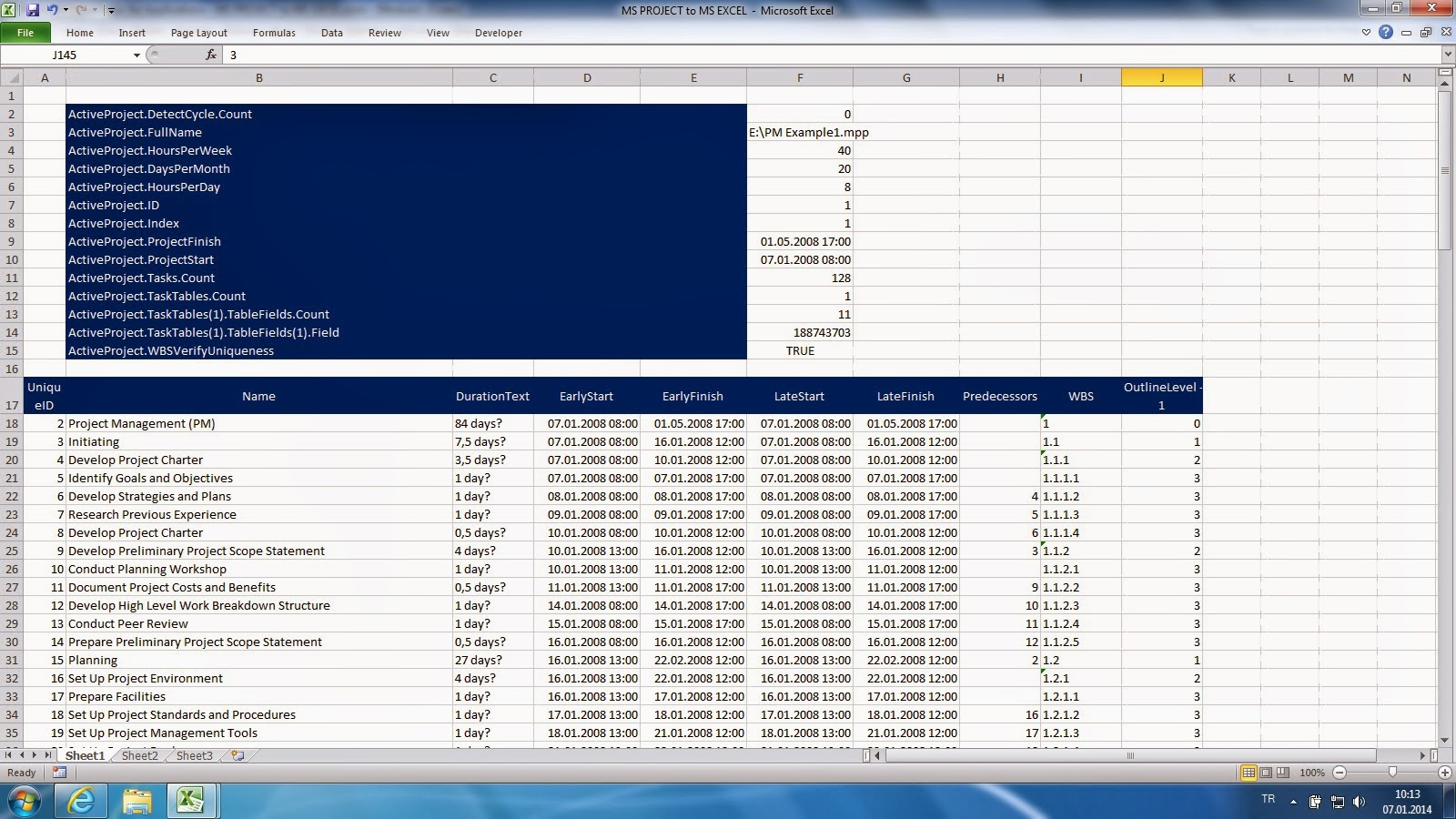Click into the formula bar containing 3
Viewport: 1456px width, 819px height.
coord(833,56)
